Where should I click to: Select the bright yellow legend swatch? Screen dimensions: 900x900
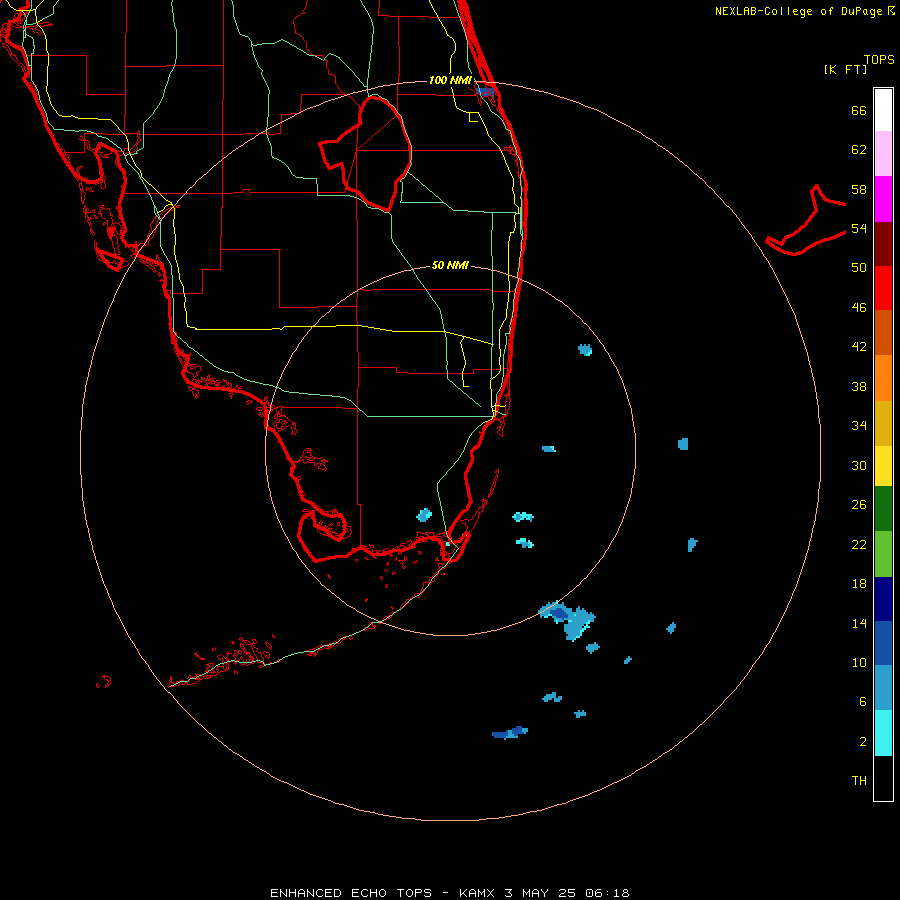click(x=883, y=466)
